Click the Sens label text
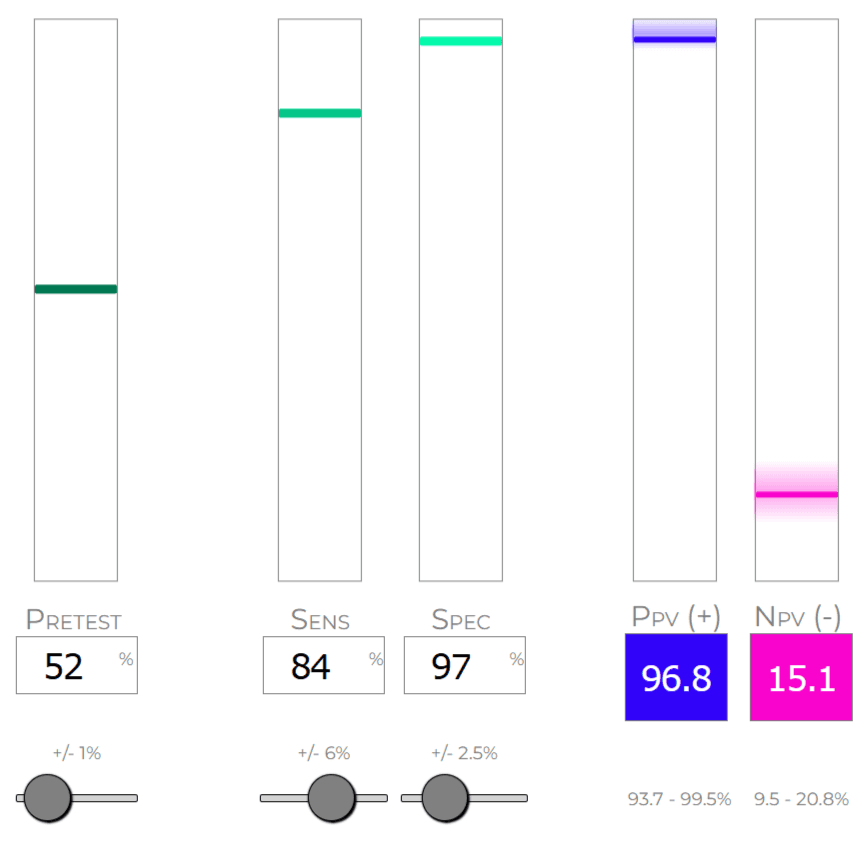Image resolution: width=867 pixels, height=867 pixels. coord(320,619)
